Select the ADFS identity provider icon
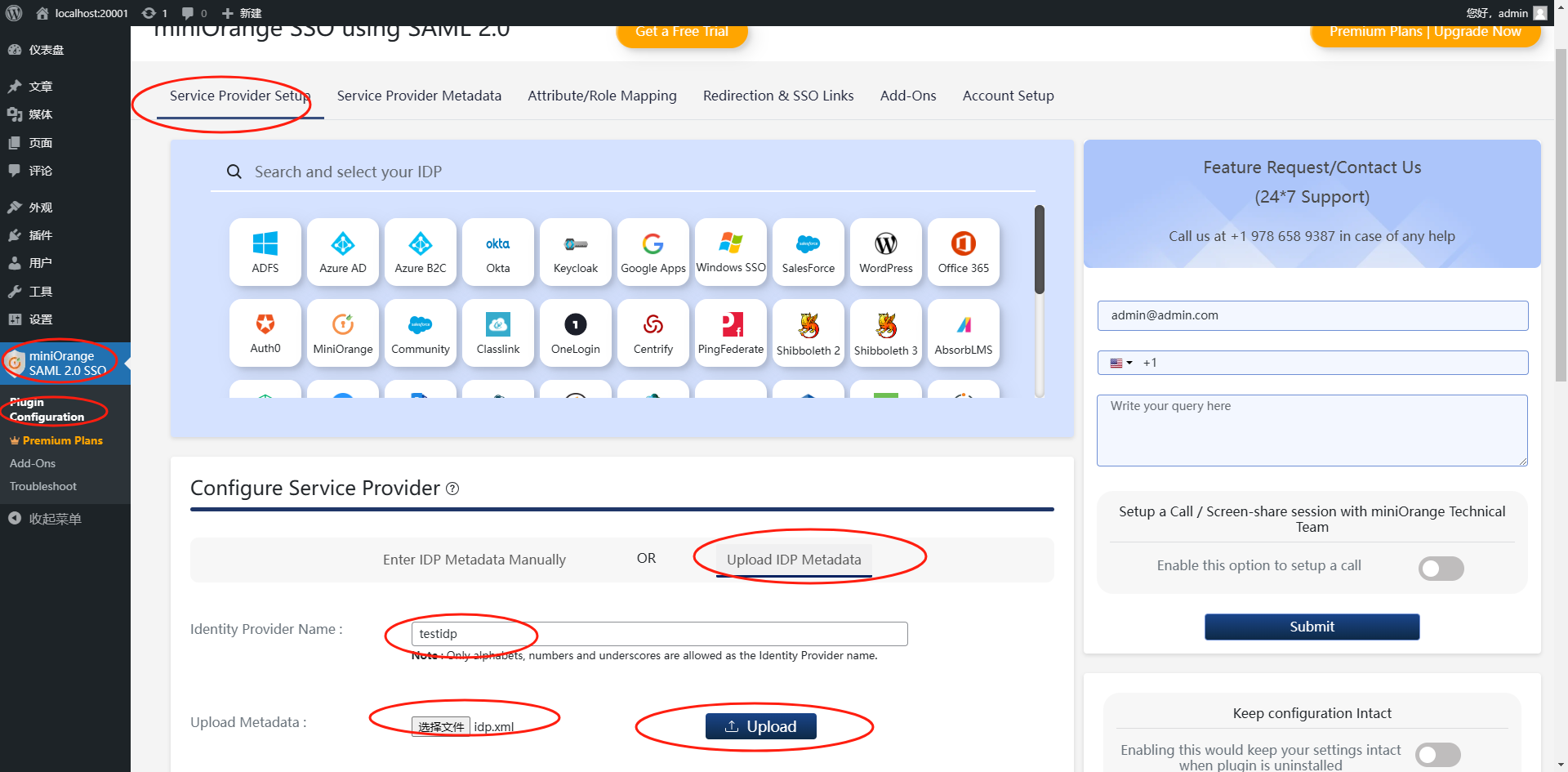Screen dimensions: 1568x772 pos(265,252)
